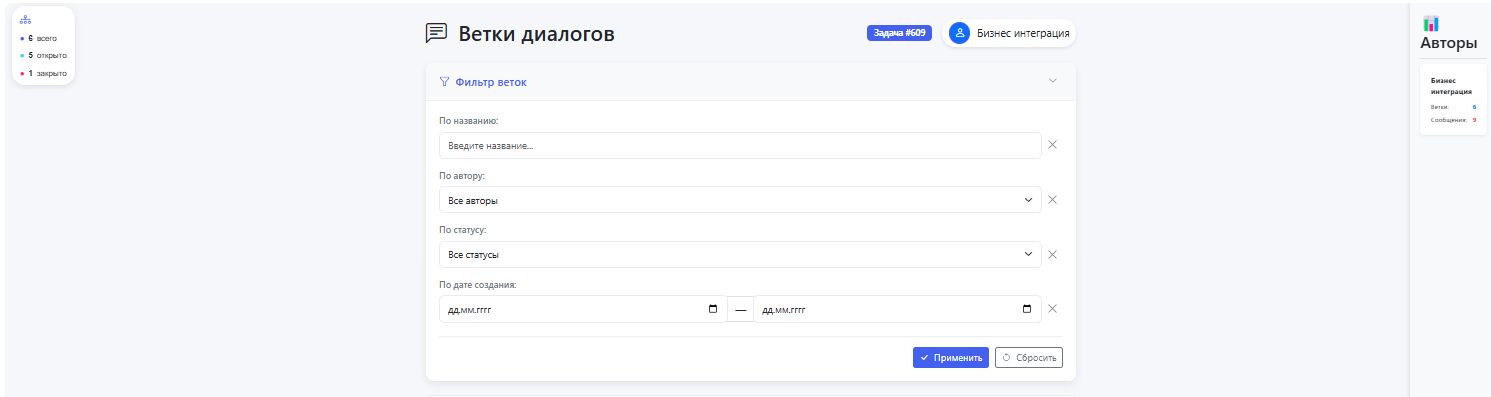Clear the status filter with X
This screenshot has width=1491, height=397.
pos(1052,254)
